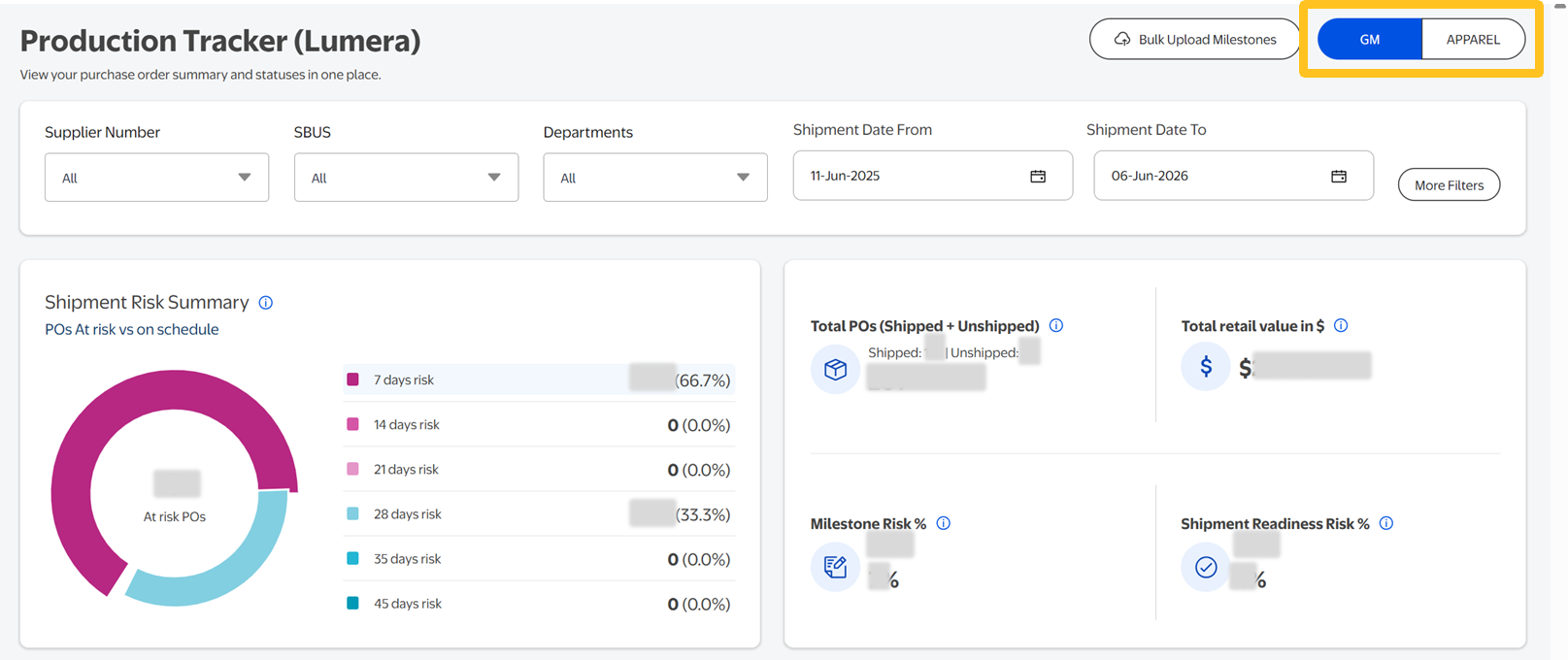Open the SBUS dropdown
1568x660 pixels.
[x=406, y=178]
